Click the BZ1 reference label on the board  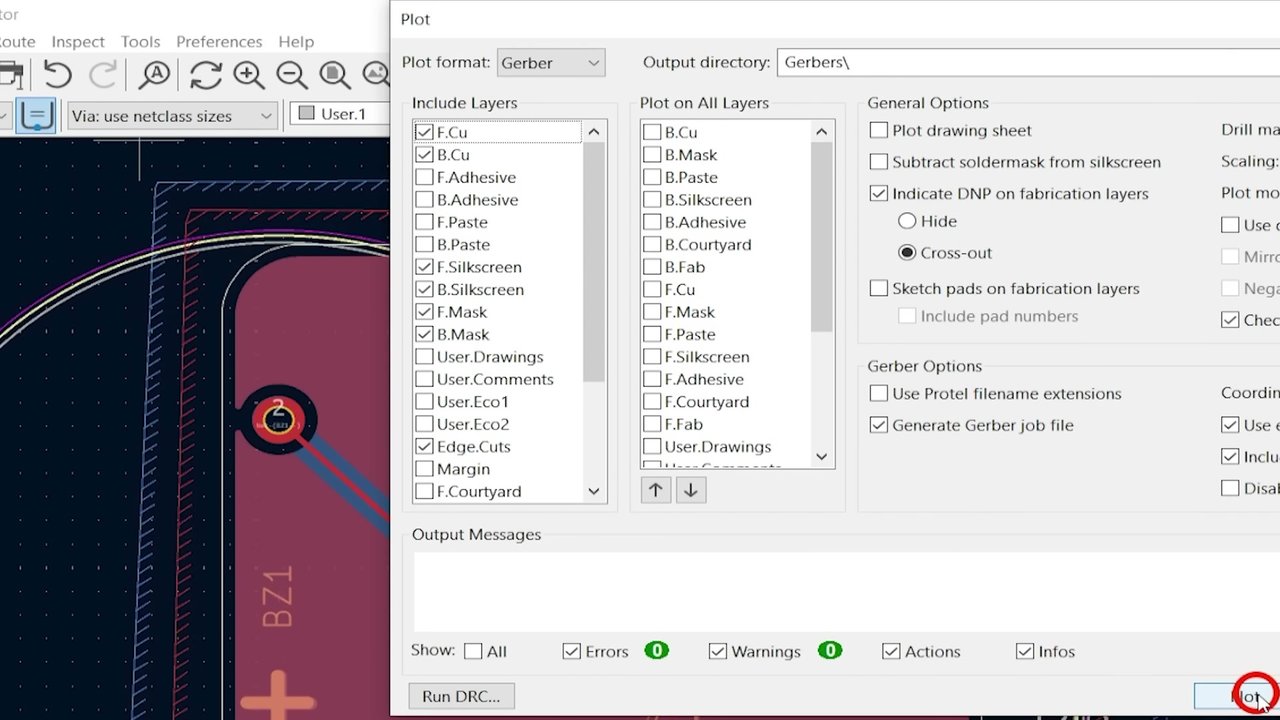tap(278, 597)
